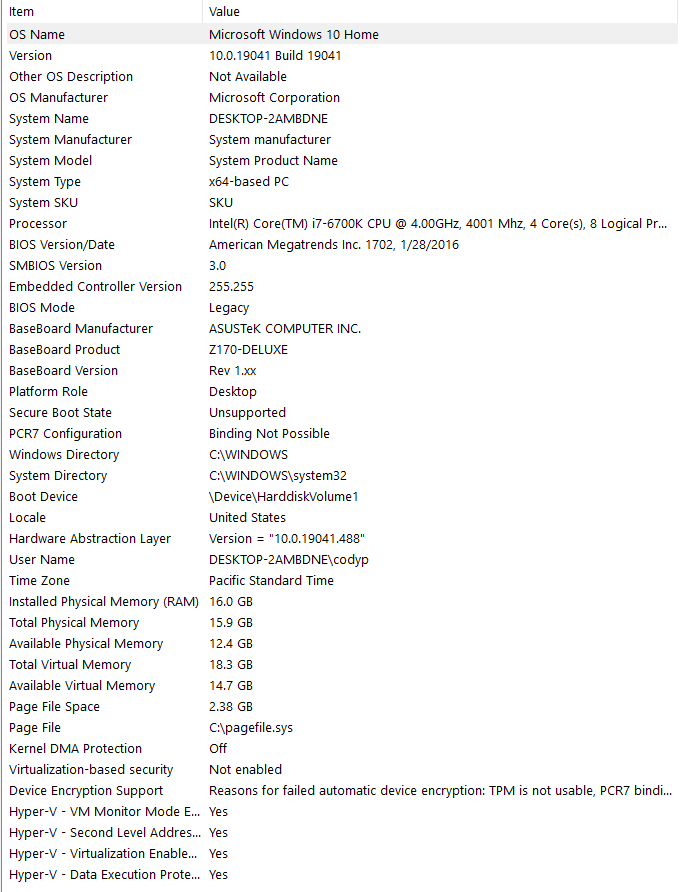The height and width of the screenshot is (892, 681).
Task: Select the Embedded Controller Version row
Action: 340,287
